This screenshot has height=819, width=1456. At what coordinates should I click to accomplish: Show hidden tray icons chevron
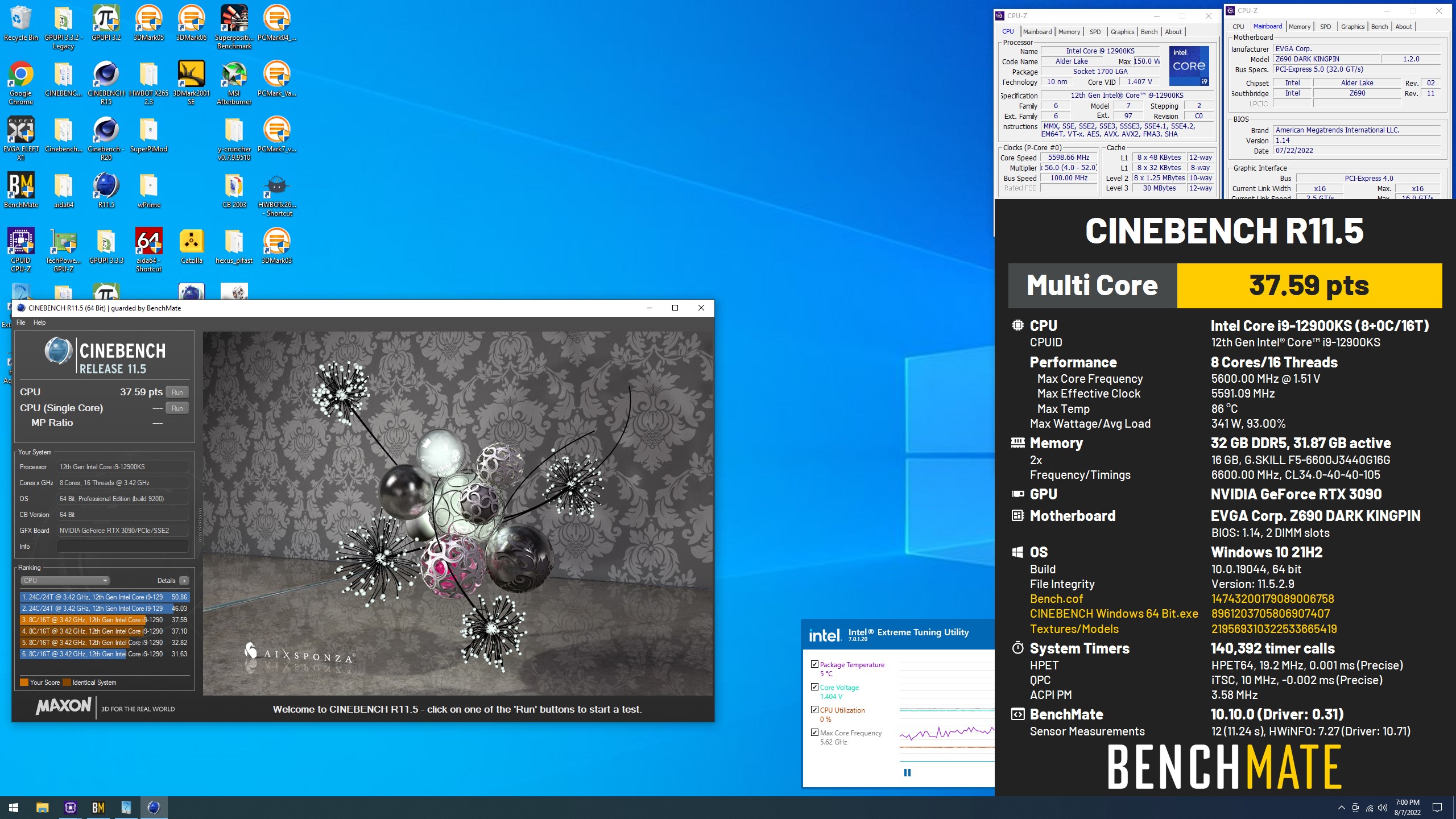[1341, 808]
